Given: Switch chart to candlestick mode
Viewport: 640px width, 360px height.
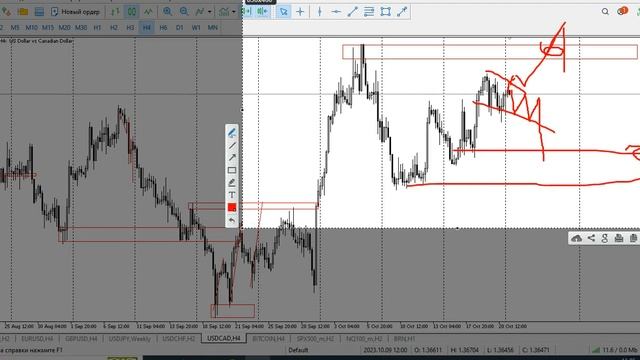Looking at the screenshot, I should [131, 12].
